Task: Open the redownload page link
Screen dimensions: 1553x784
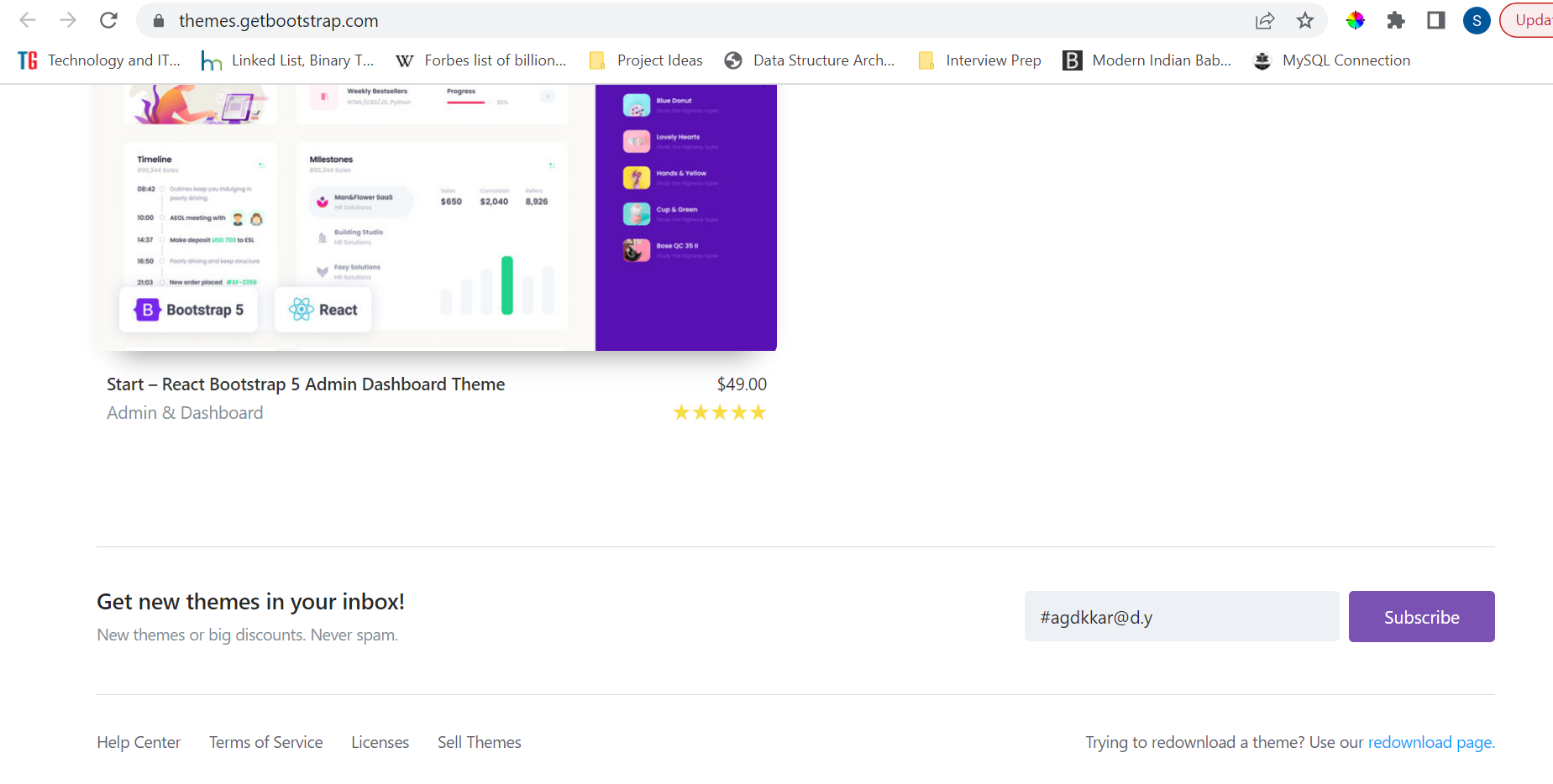Action: [x=1430, y=742]
